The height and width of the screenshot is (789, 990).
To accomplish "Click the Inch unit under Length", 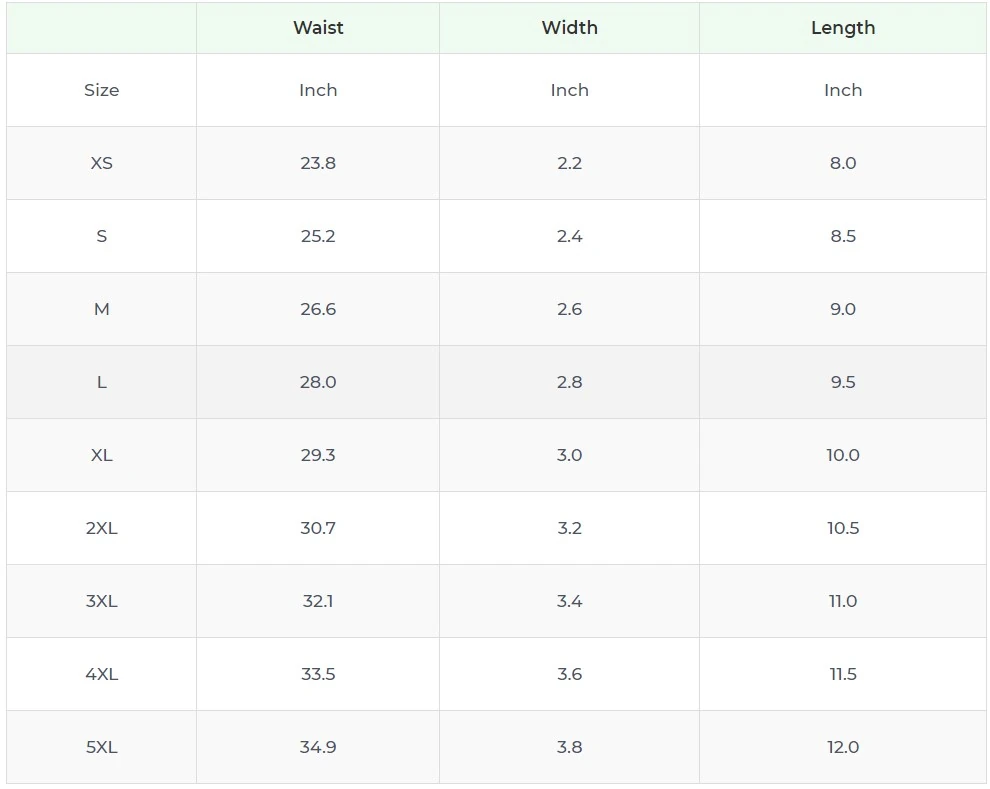I will pos(842,90).
